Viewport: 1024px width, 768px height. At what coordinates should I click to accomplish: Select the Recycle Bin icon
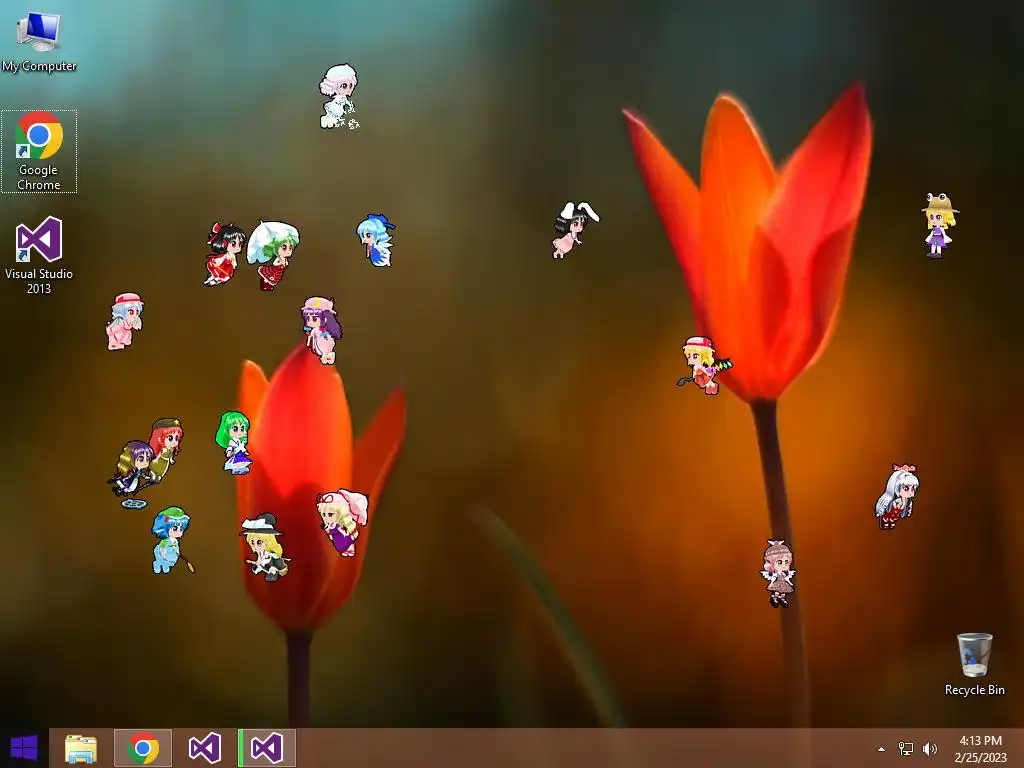coord(974,664)
